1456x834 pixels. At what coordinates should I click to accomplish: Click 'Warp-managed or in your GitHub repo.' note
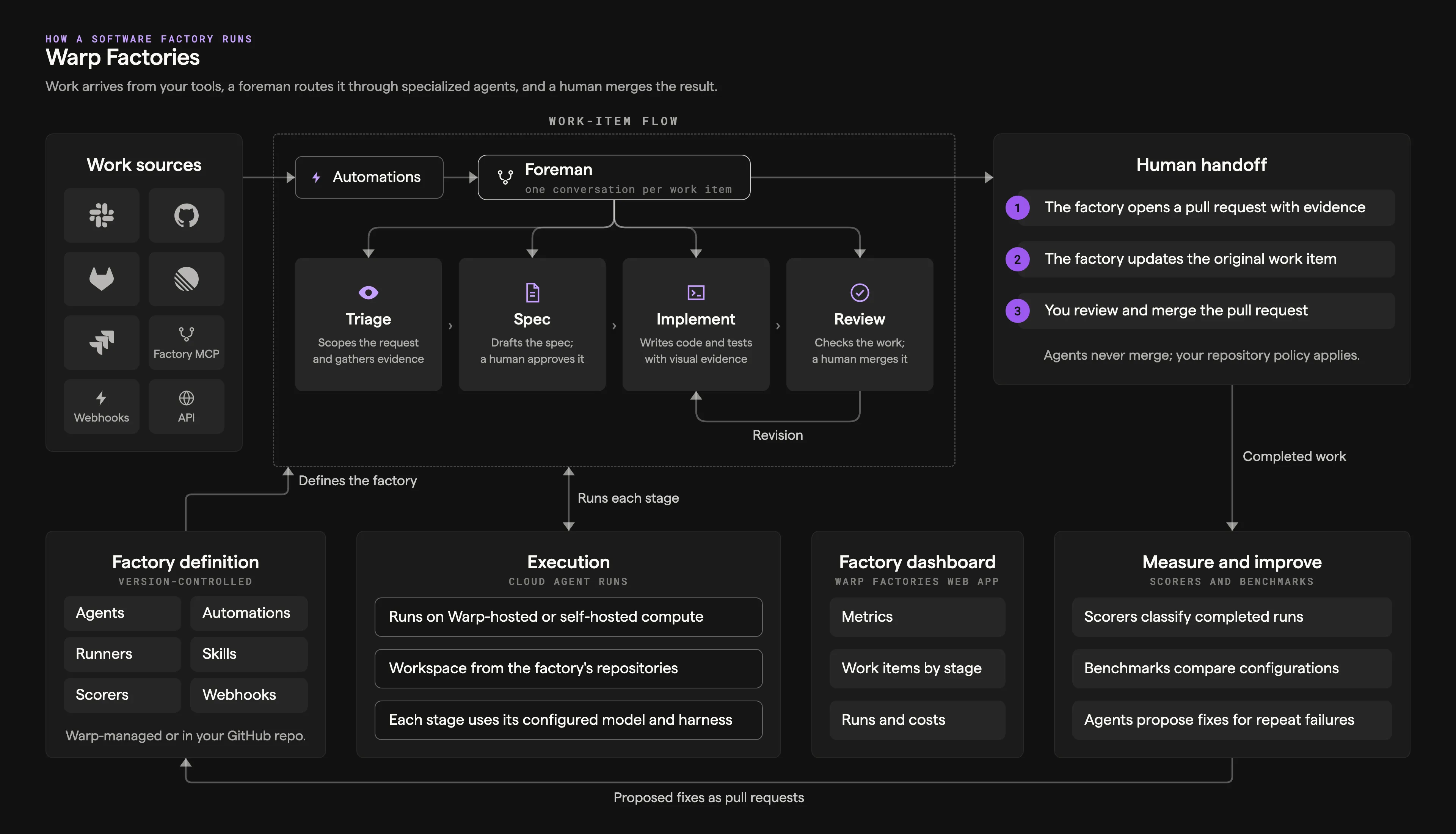(185, 736)
